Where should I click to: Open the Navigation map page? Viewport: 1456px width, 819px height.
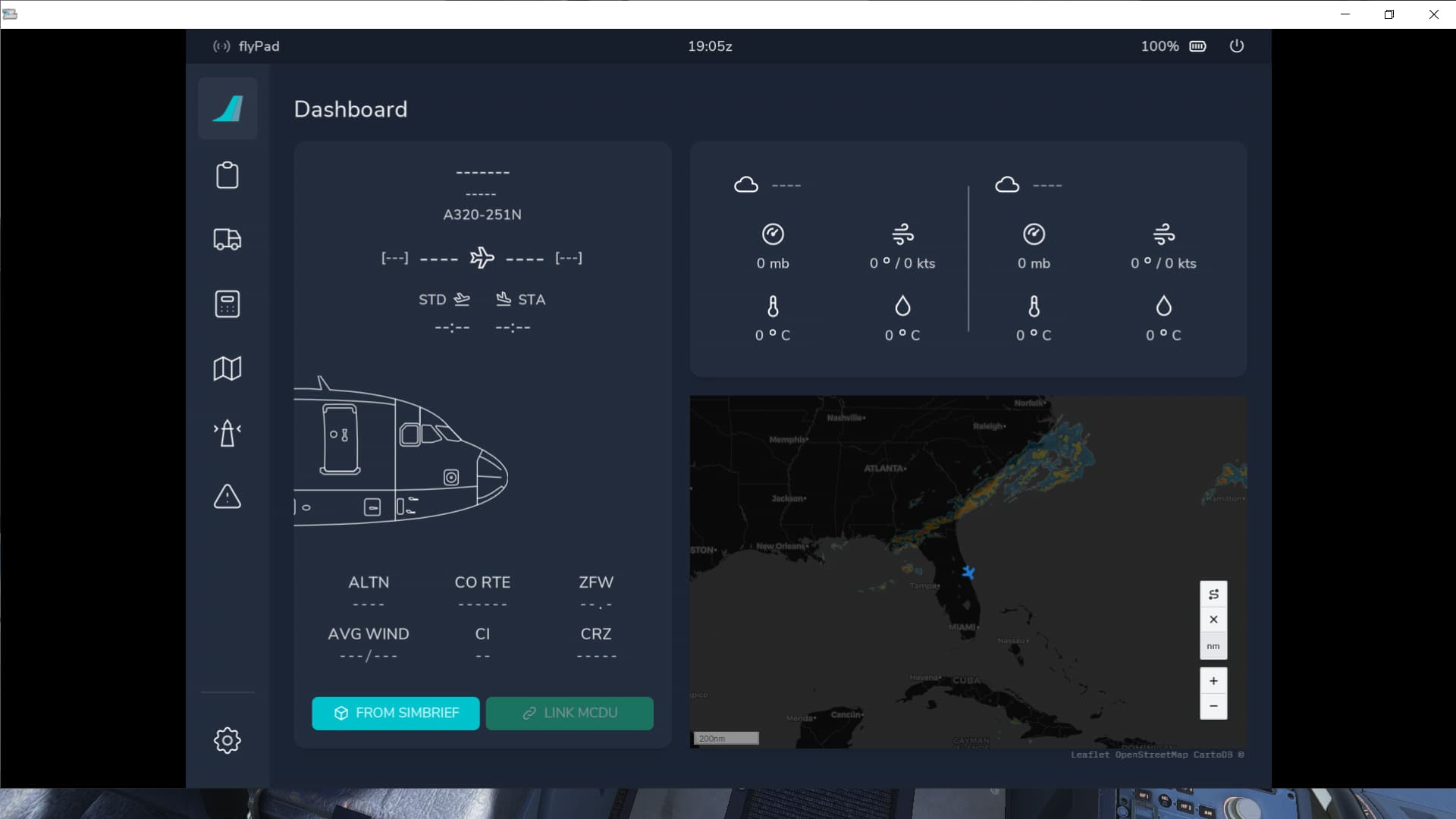tap(227, 369)
